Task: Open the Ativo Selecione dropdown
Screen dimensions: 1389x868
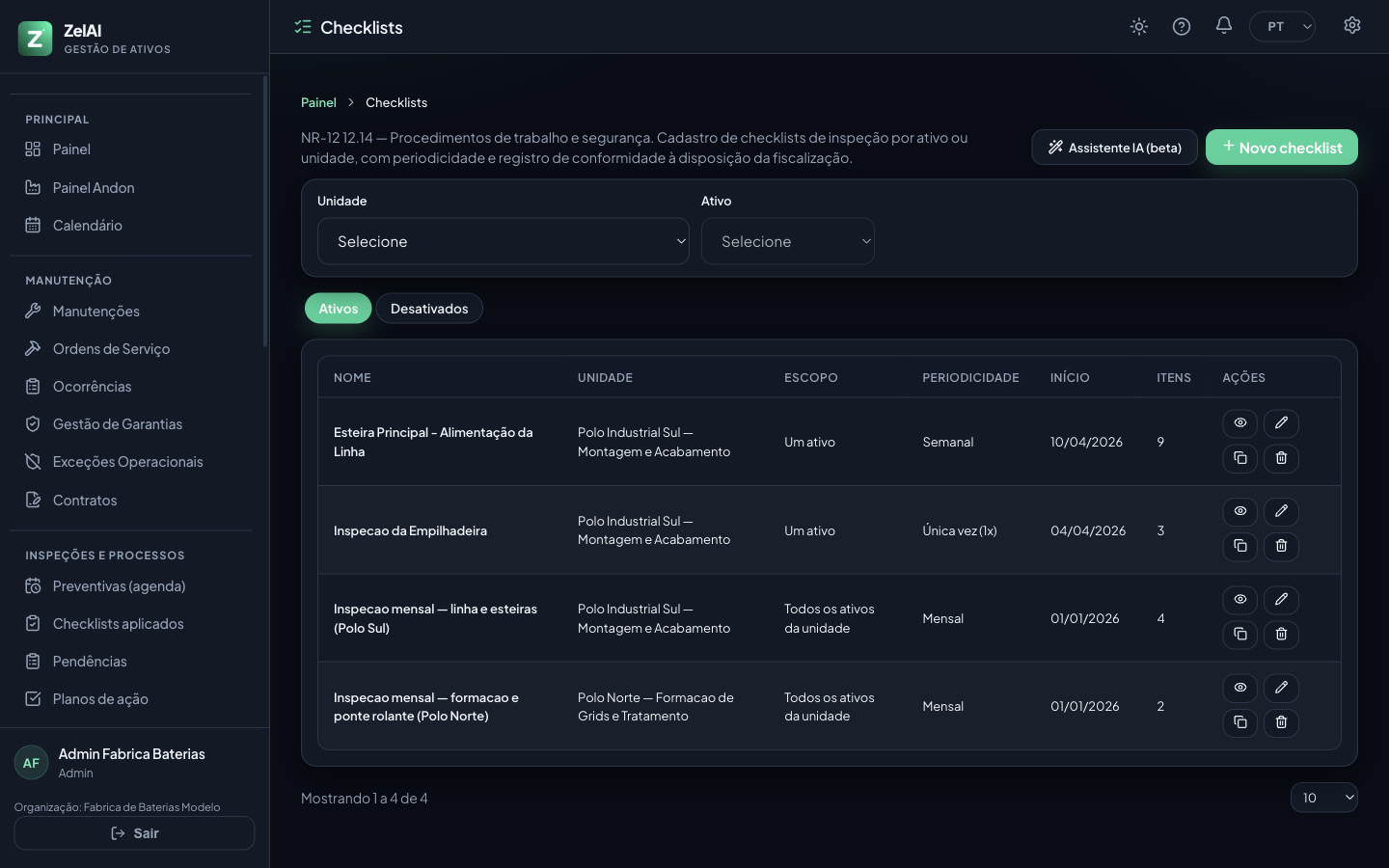Action: tap(788, 241)
